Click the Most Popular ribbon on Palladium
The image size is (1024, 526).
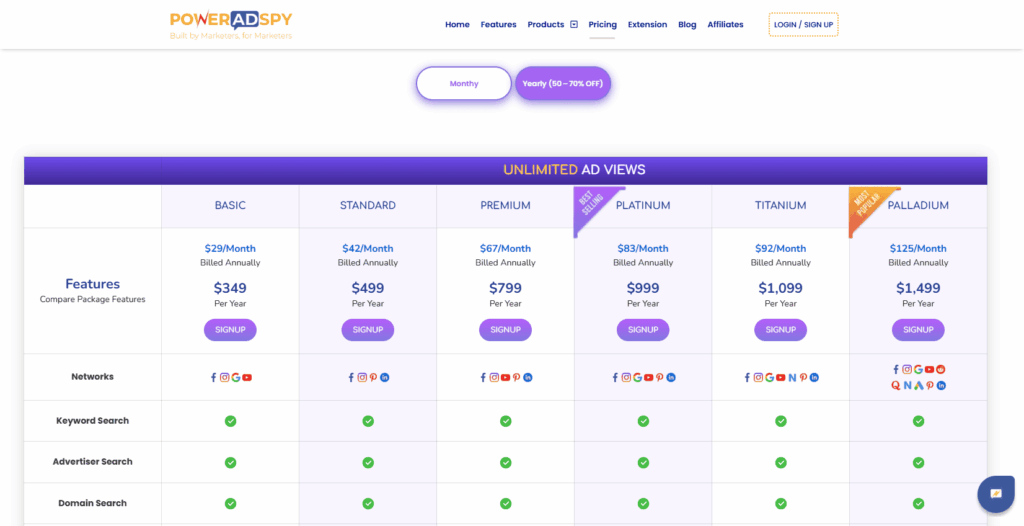pyautogui.click(x=867, y=205)
